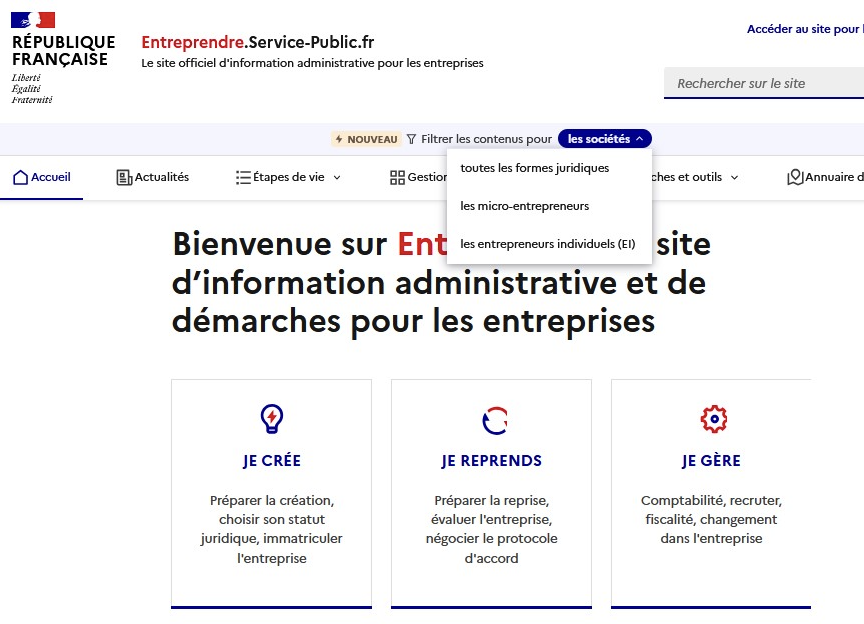Click the circular arrows icon above Je reprends

(494, 420)
